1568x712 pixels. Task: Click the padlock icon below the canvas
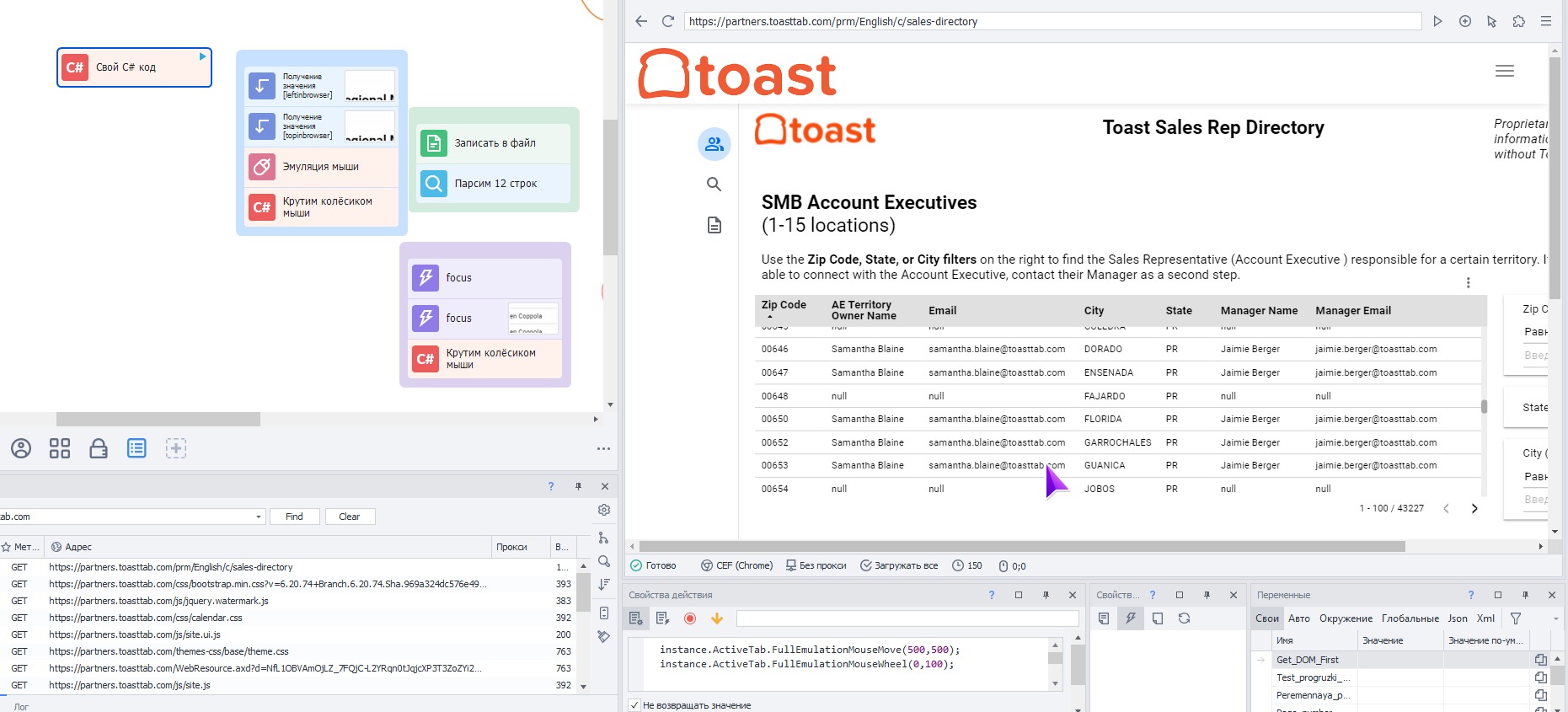click(x=99, y=448)
